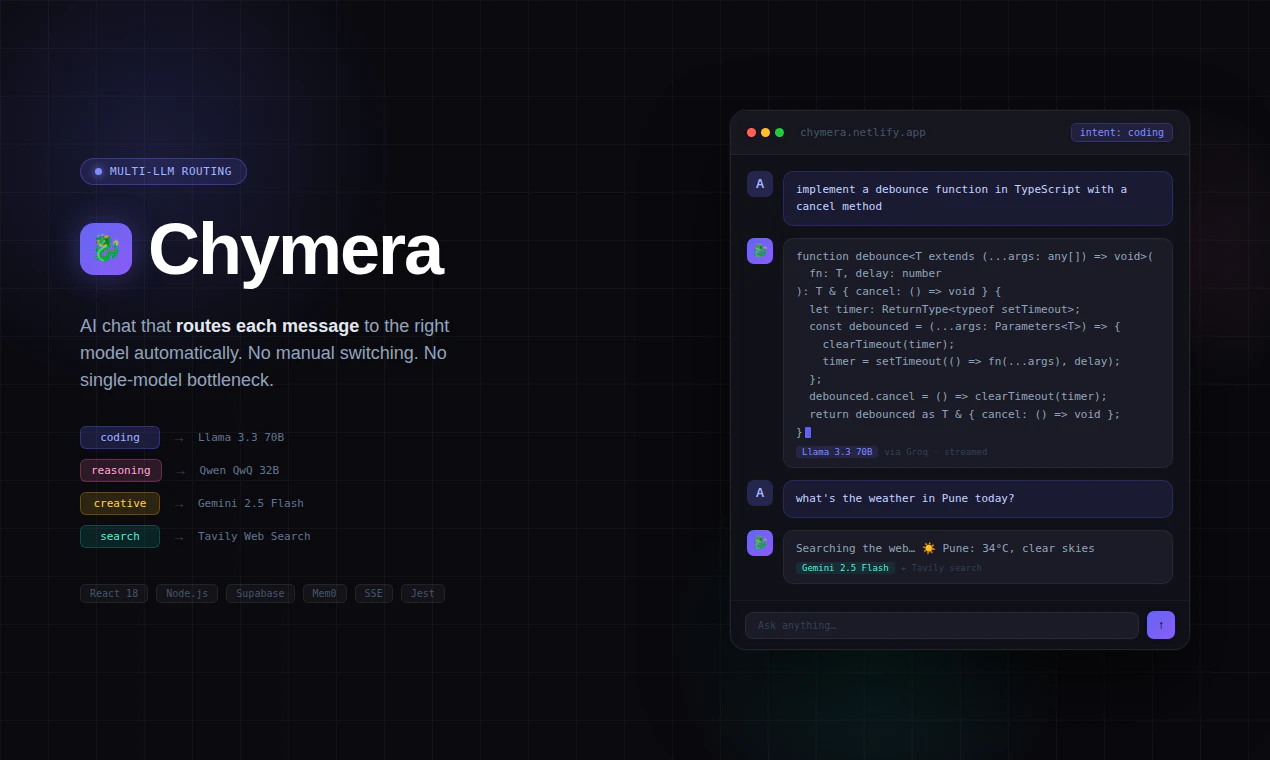Screen dimensions: 1270x760
Task: Click the dragon assistant avatar next to code reply
Action: tap(760, 251)
